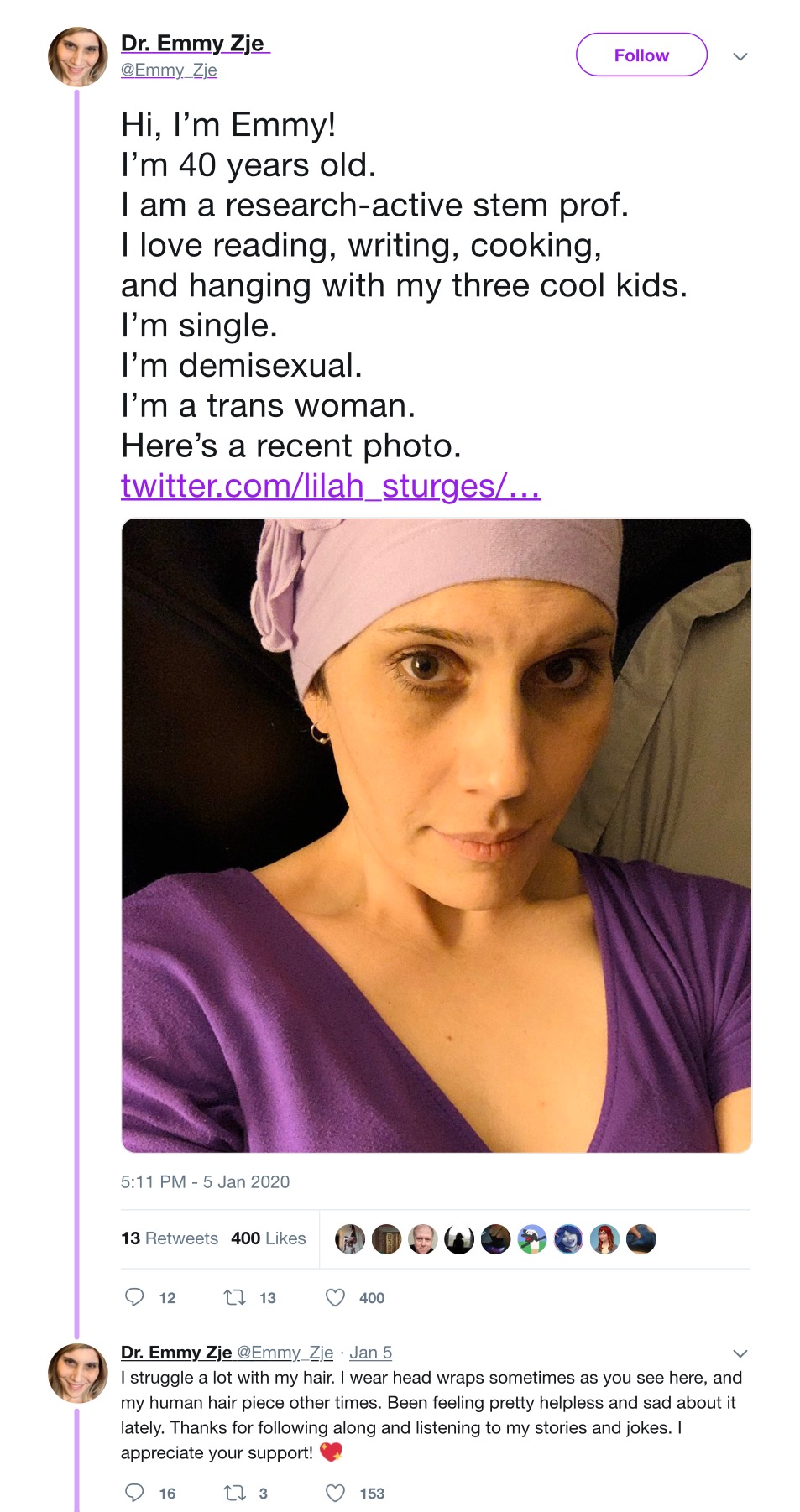This screenshot has height=1512, width=800.
Task: Open the profile avatar beside the follow-up tweet
Action: [x=78, y=1373]
